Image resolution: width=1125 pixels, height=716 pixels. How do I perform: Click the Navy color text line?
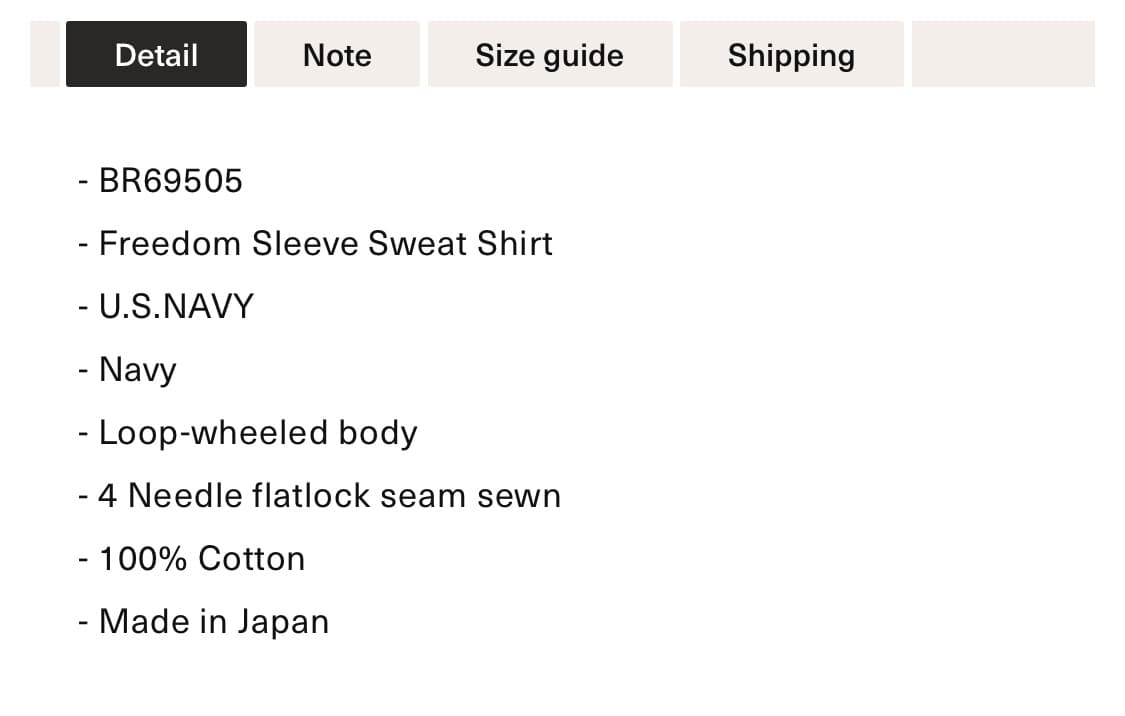pos(128,370)
